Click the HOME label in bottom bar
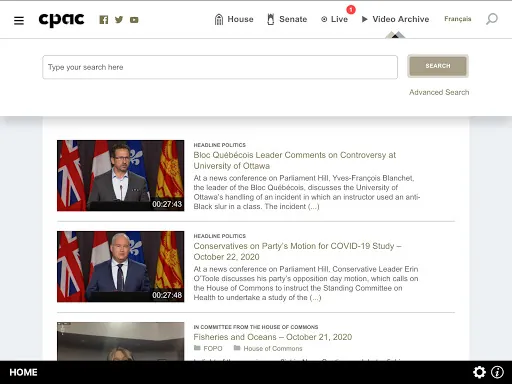 23,372
